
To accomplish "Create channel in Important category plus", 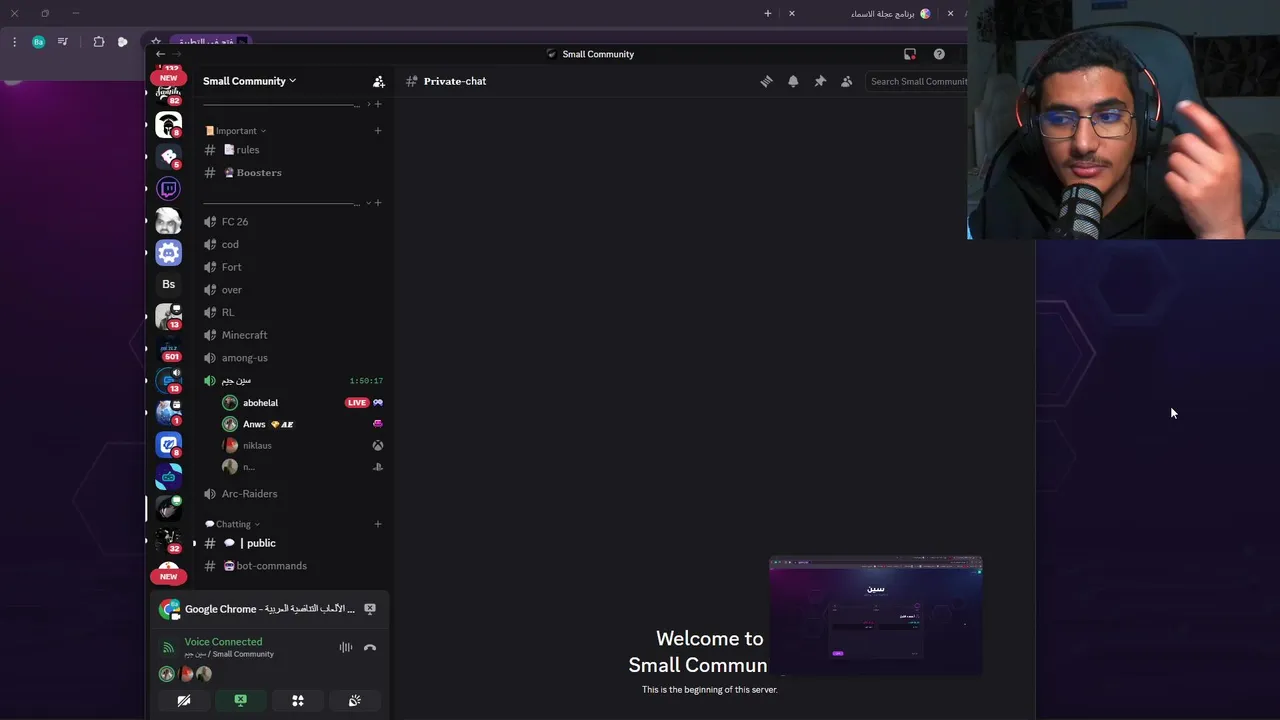I will (x=378, y=131).
